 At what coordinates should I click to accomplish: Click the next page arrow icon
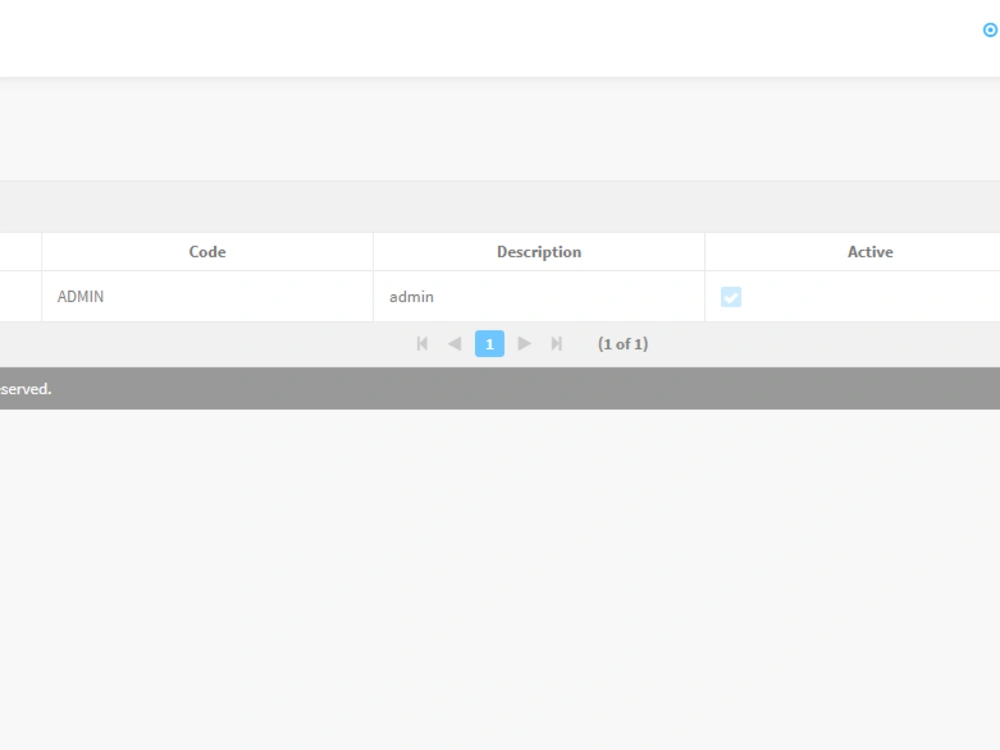pos(524,343)
